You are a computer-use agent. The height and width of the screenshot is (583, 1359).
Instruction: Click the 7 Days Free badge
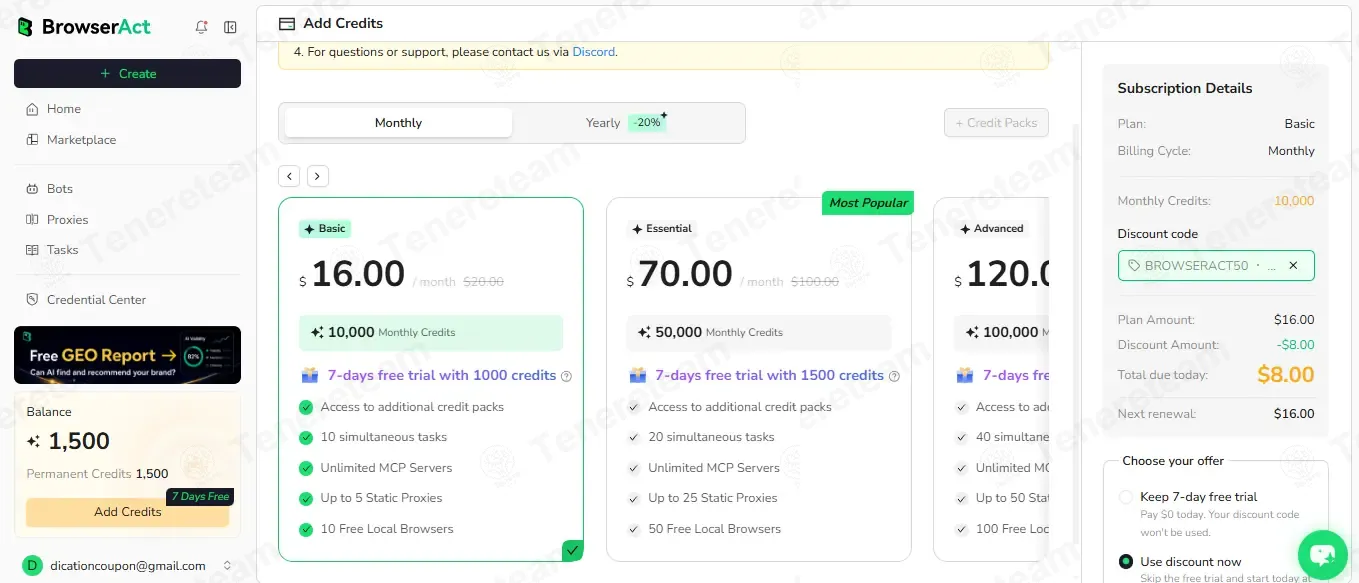[200, 497]
